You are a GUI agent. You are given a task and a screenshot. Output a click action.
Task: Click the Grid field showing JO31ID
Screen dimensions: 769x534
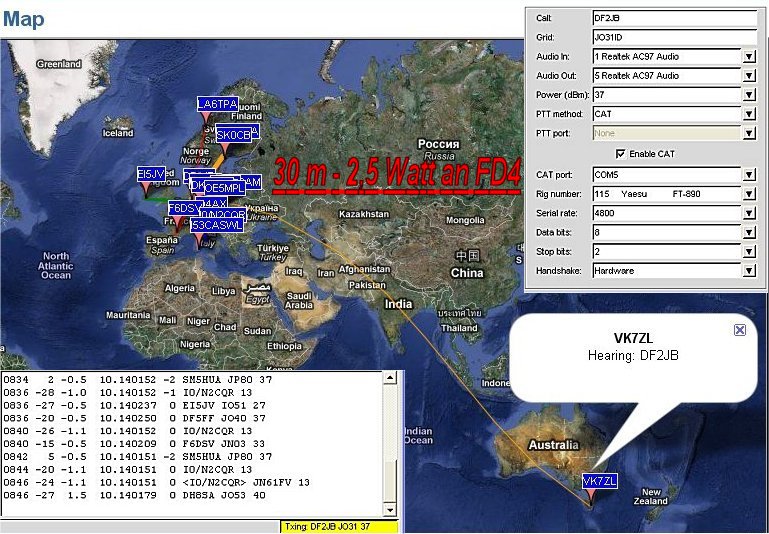(x=674, y=37)
